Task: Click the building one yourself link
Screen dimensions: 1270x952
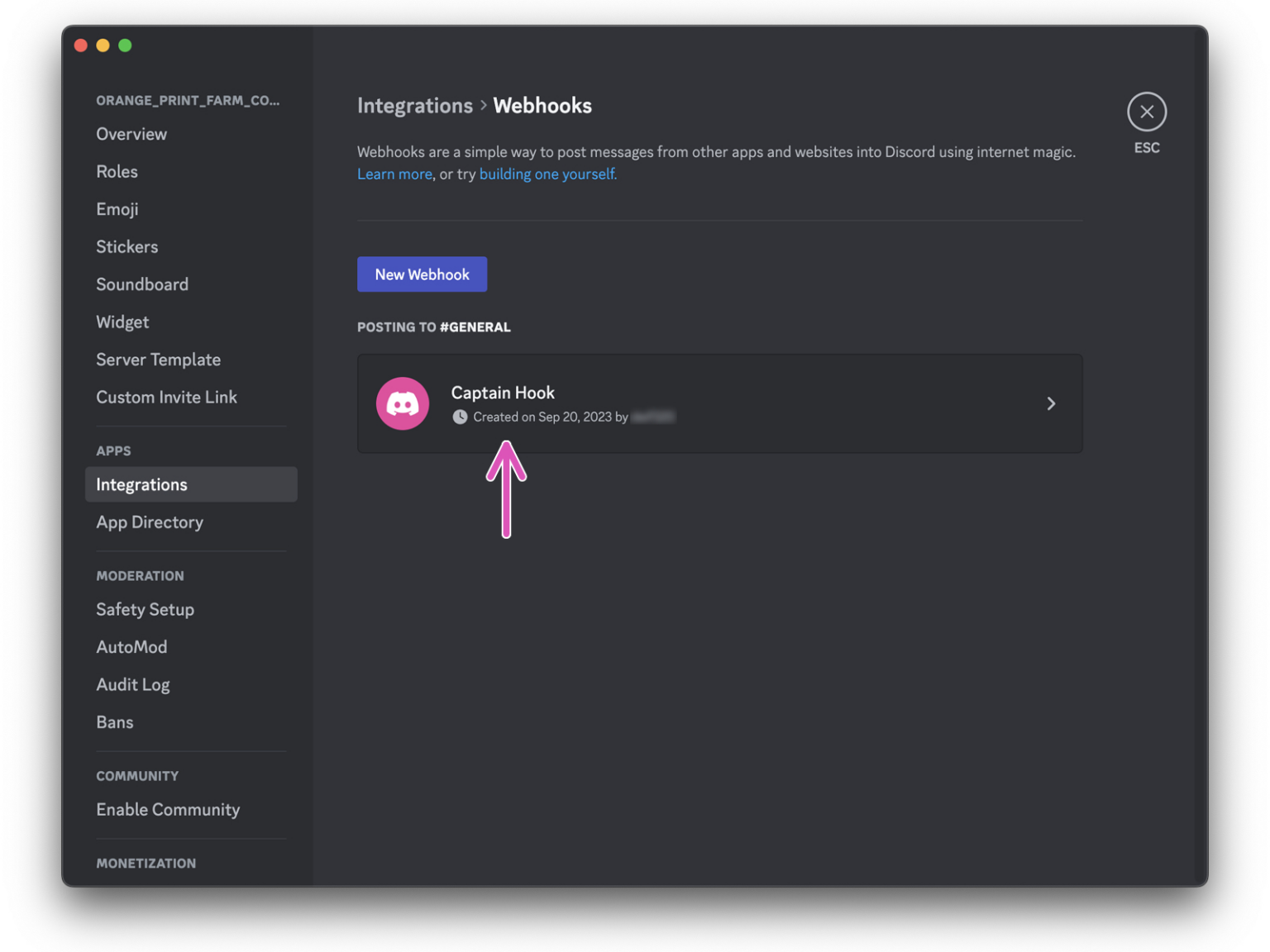Action: [x=547, y=174]
